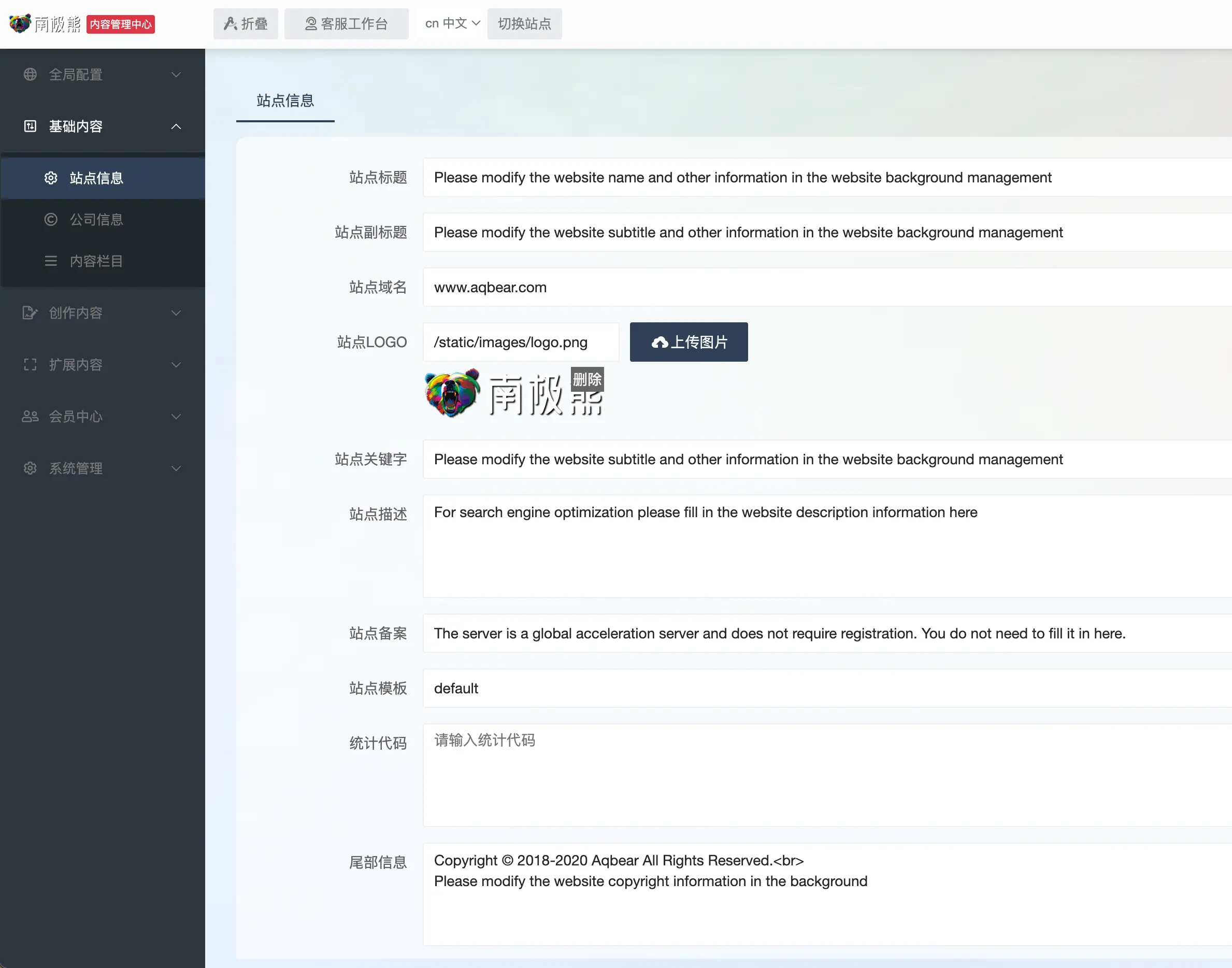Image resolution: width=1232 pixels, height=968 pixels.
Task: Click the 站点备案 field label
Action: click(378, 633)
